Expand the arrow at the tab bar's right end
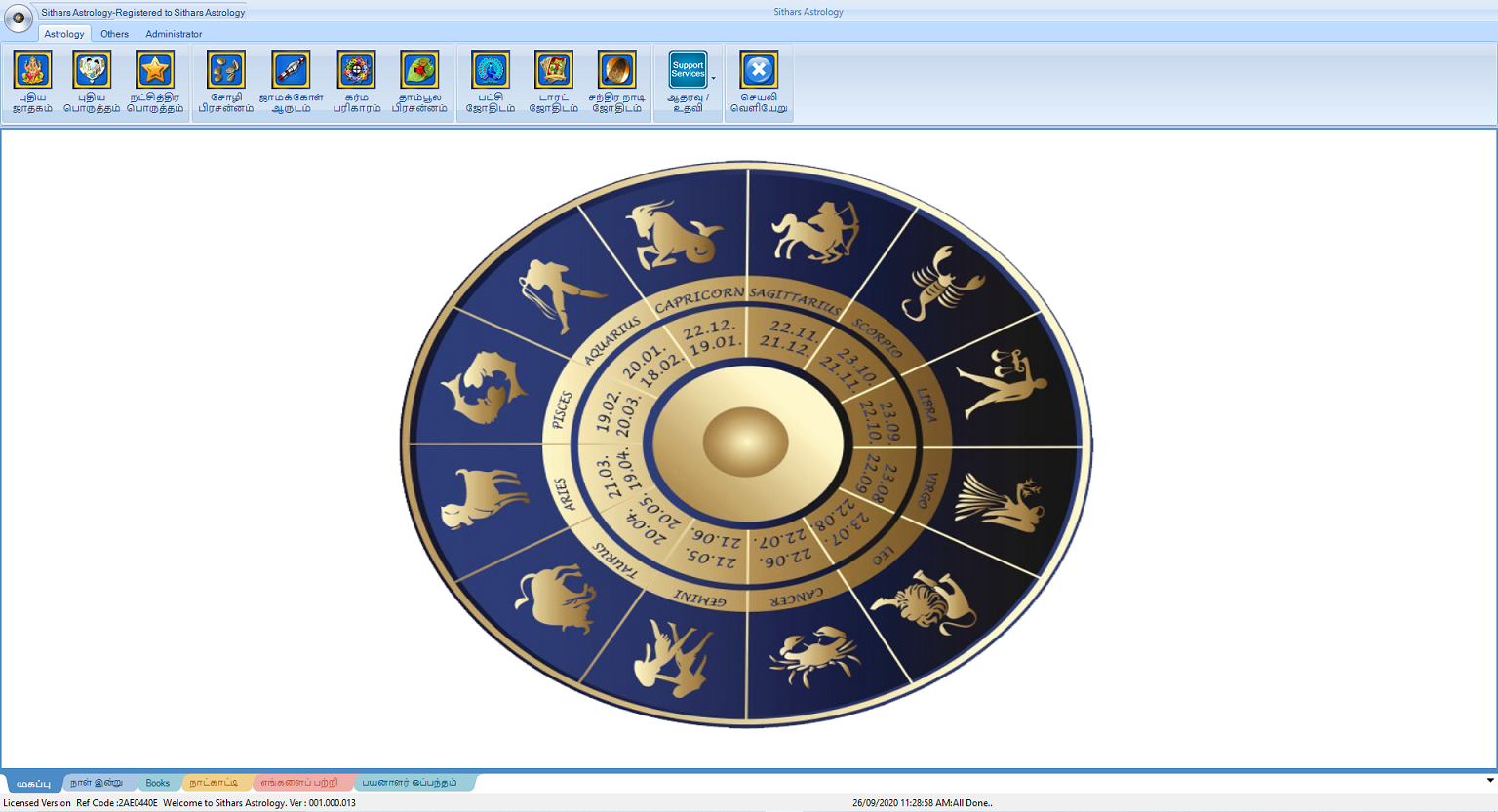Image resolution: width=1498 pixels, height=812 pixels. click(x=1490, y=782)
